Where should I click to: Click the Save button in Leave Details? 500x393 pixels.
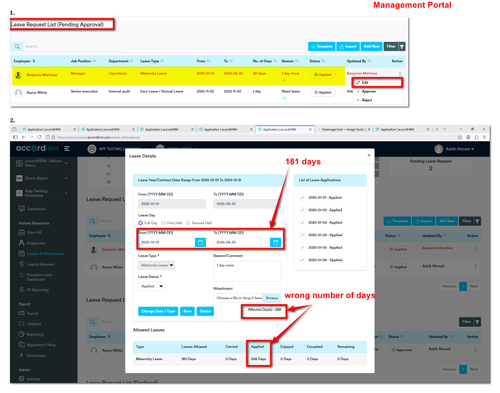click(187, 311)
